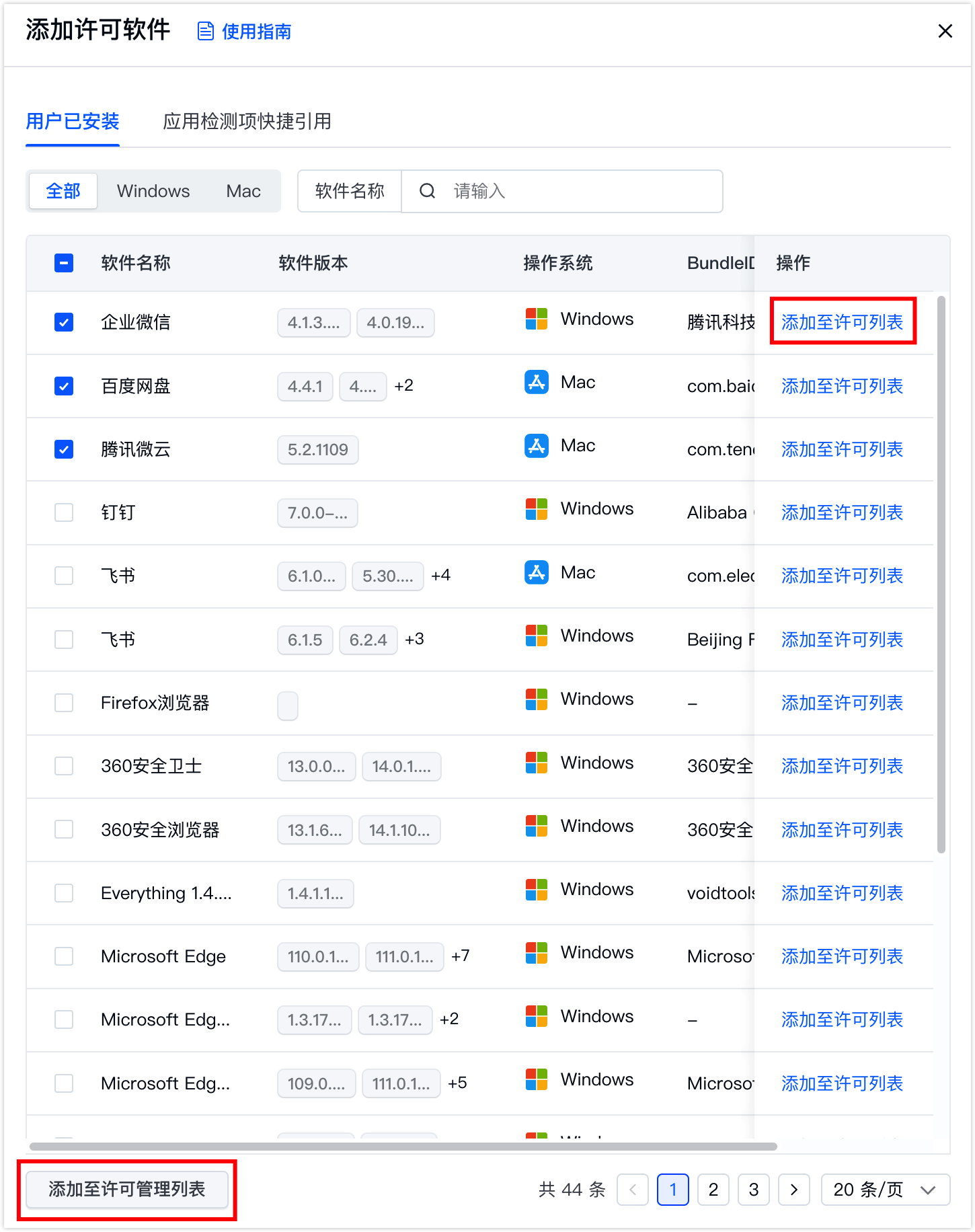
Task: Check the 钉钉 checkbox
Action: coord(64,512)
